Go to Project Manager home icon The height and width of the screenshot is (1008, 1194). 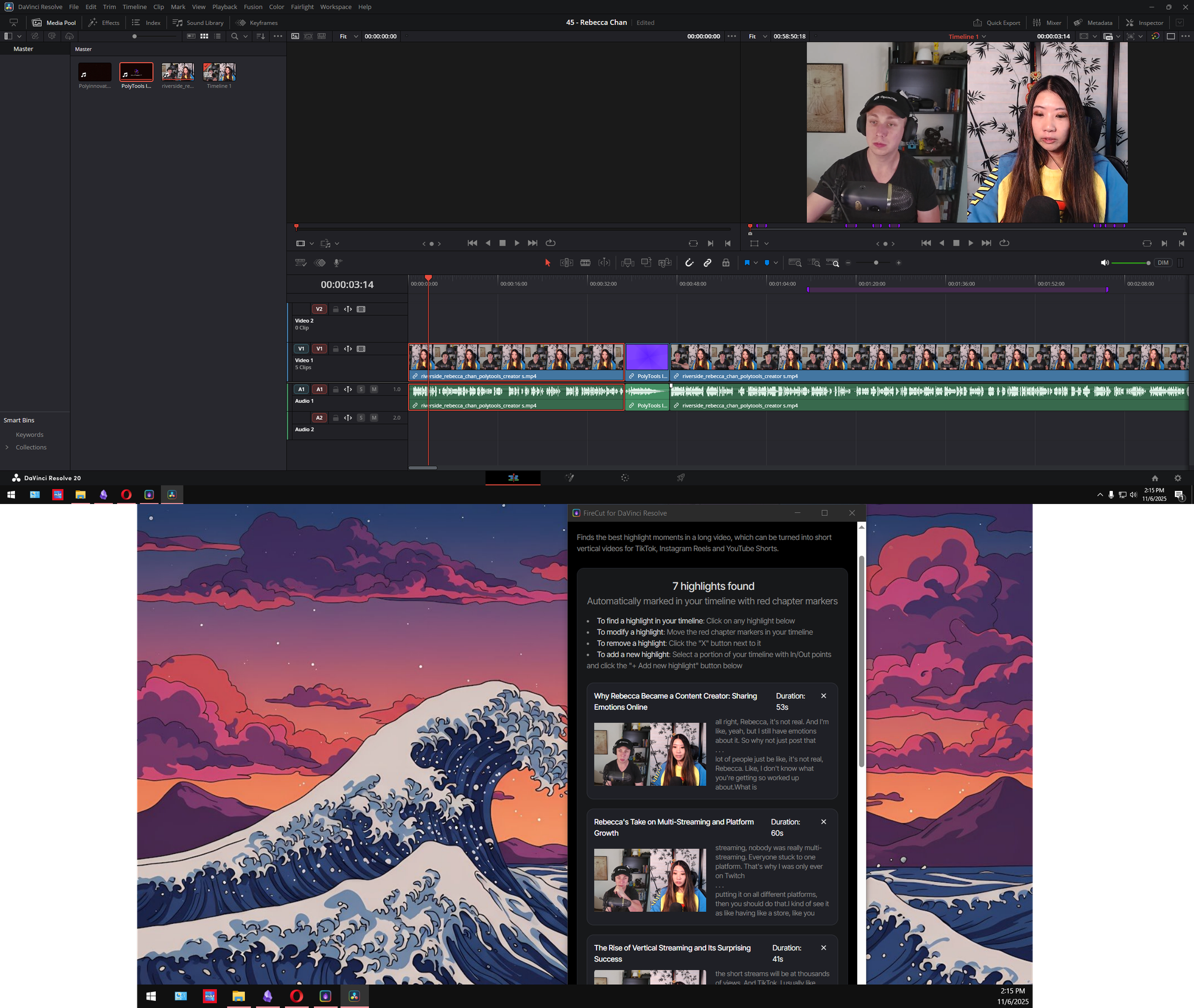coord(1155,478)
